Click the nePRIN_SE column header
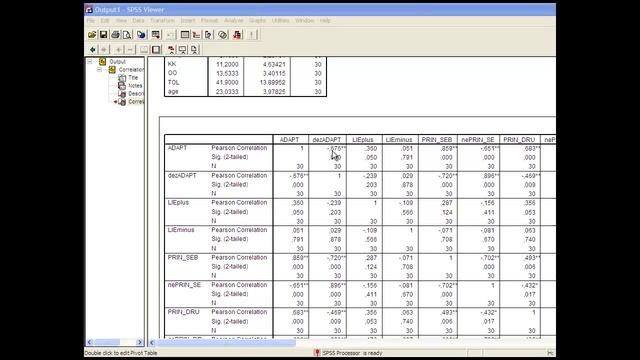The width and height of the screenshot is (640, 360). pos(478,140)
